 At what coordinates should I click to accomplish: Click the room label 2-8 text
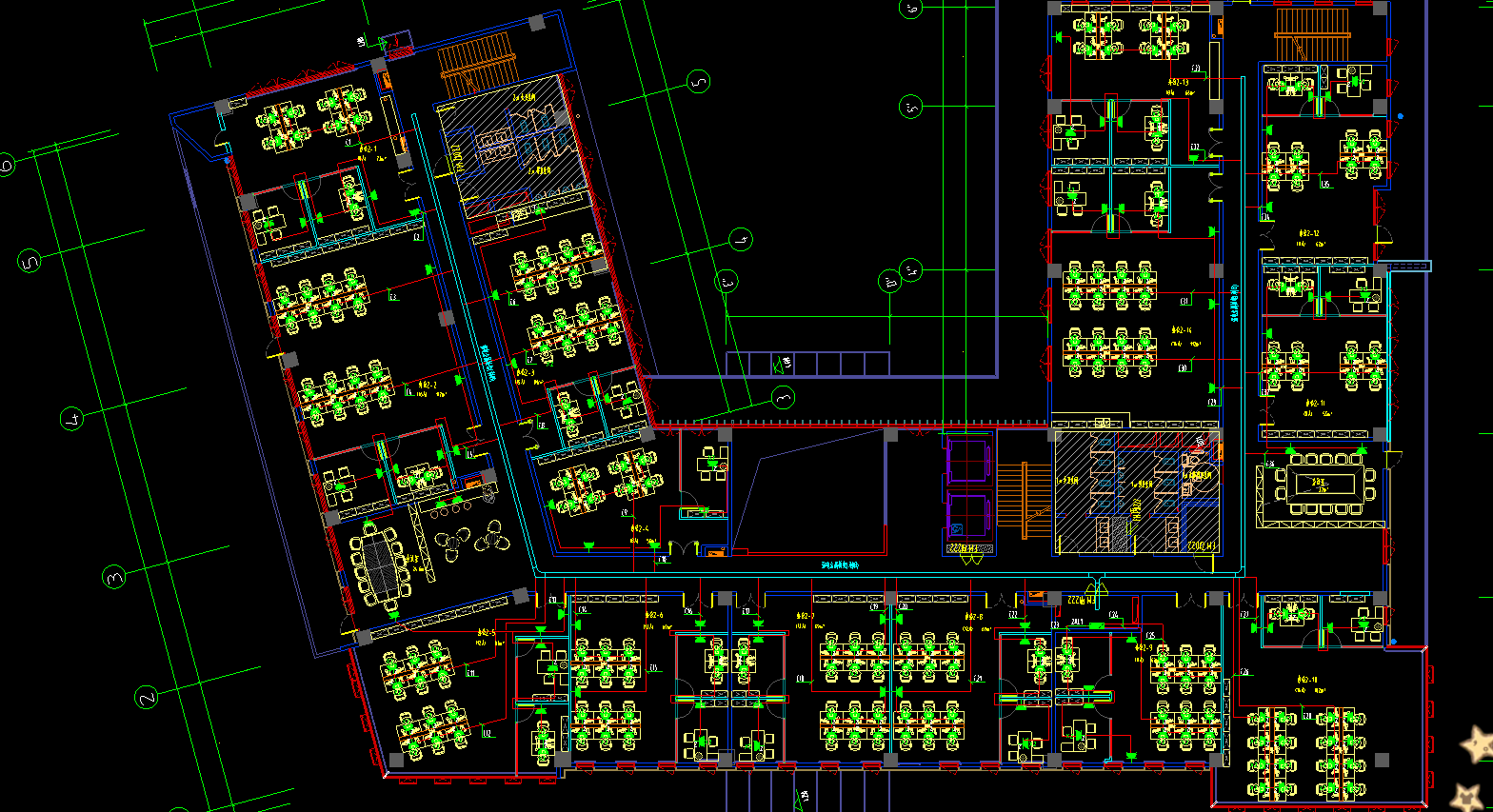972,617
